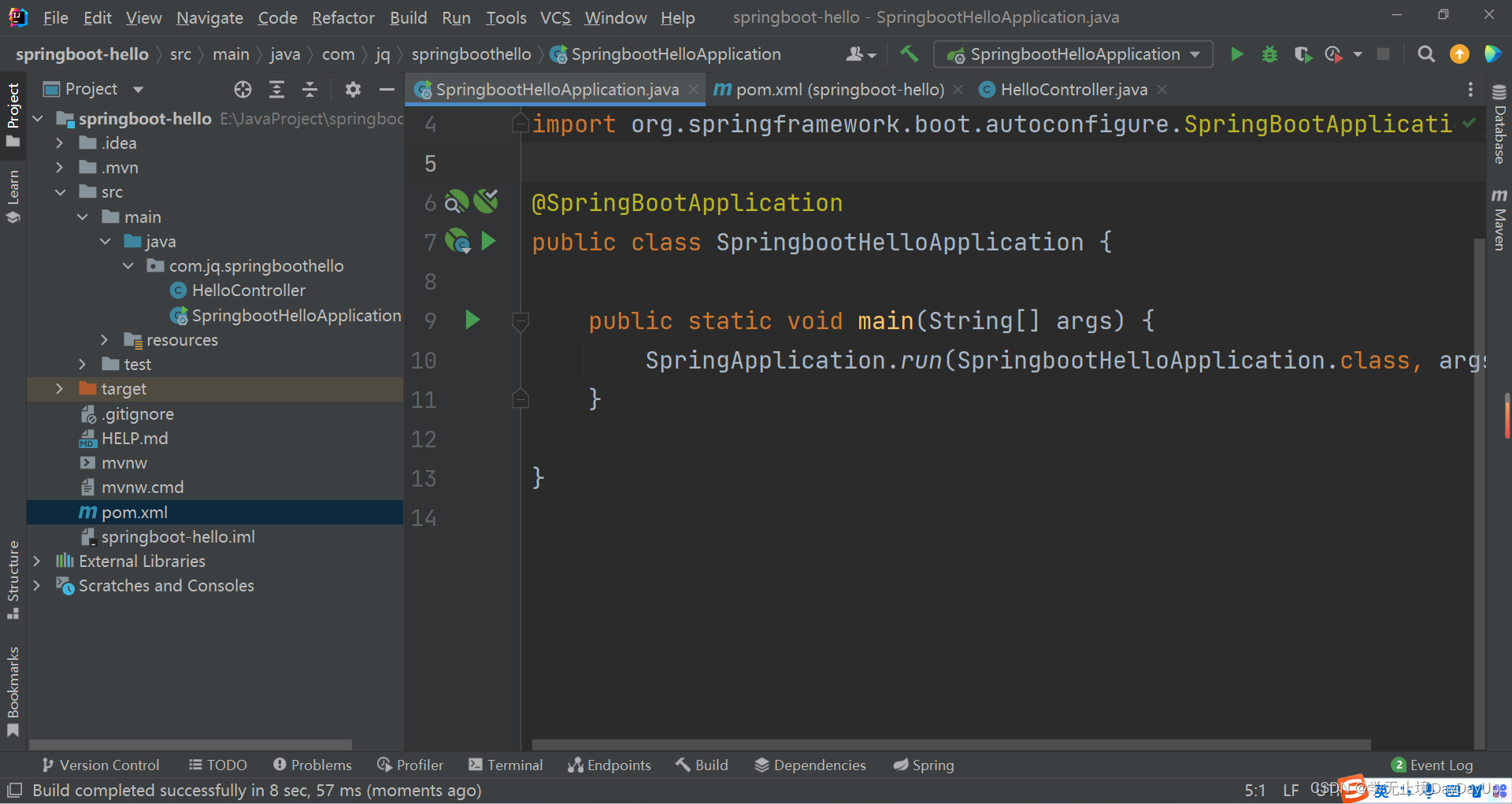The width and height of the screenshot is (1512, 804).
Task: Click the orange IDE update icon
Action: click(1459, 54)
